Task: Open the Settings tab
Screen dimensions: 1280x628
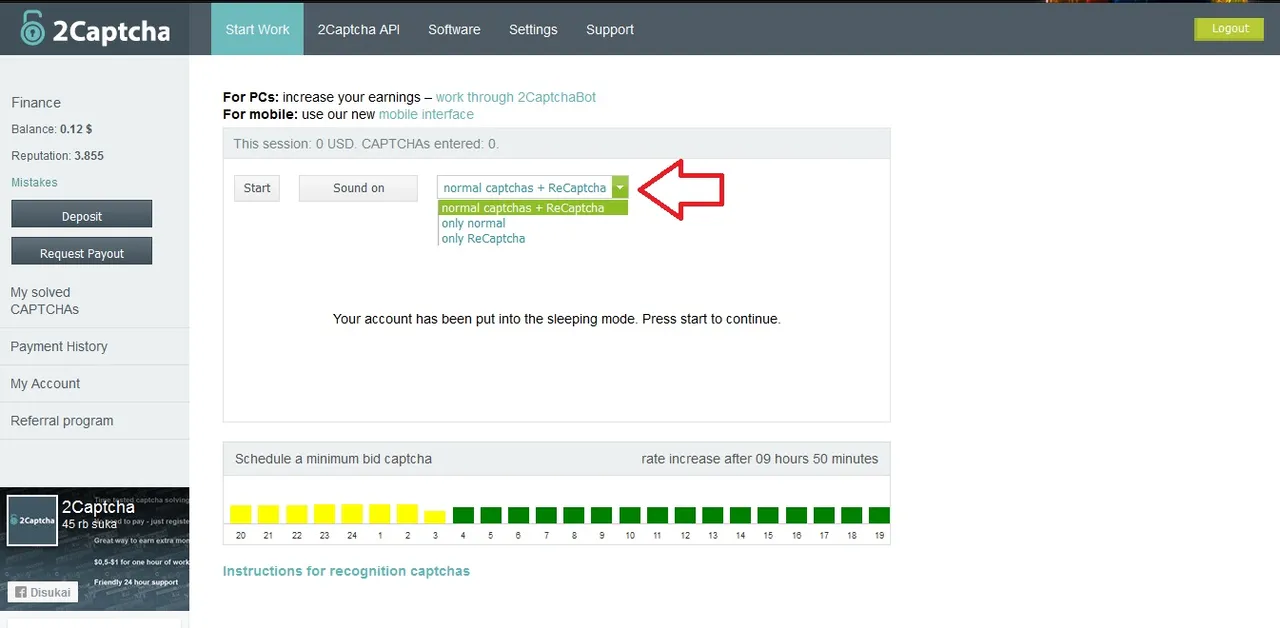Action: pos(533,29)
